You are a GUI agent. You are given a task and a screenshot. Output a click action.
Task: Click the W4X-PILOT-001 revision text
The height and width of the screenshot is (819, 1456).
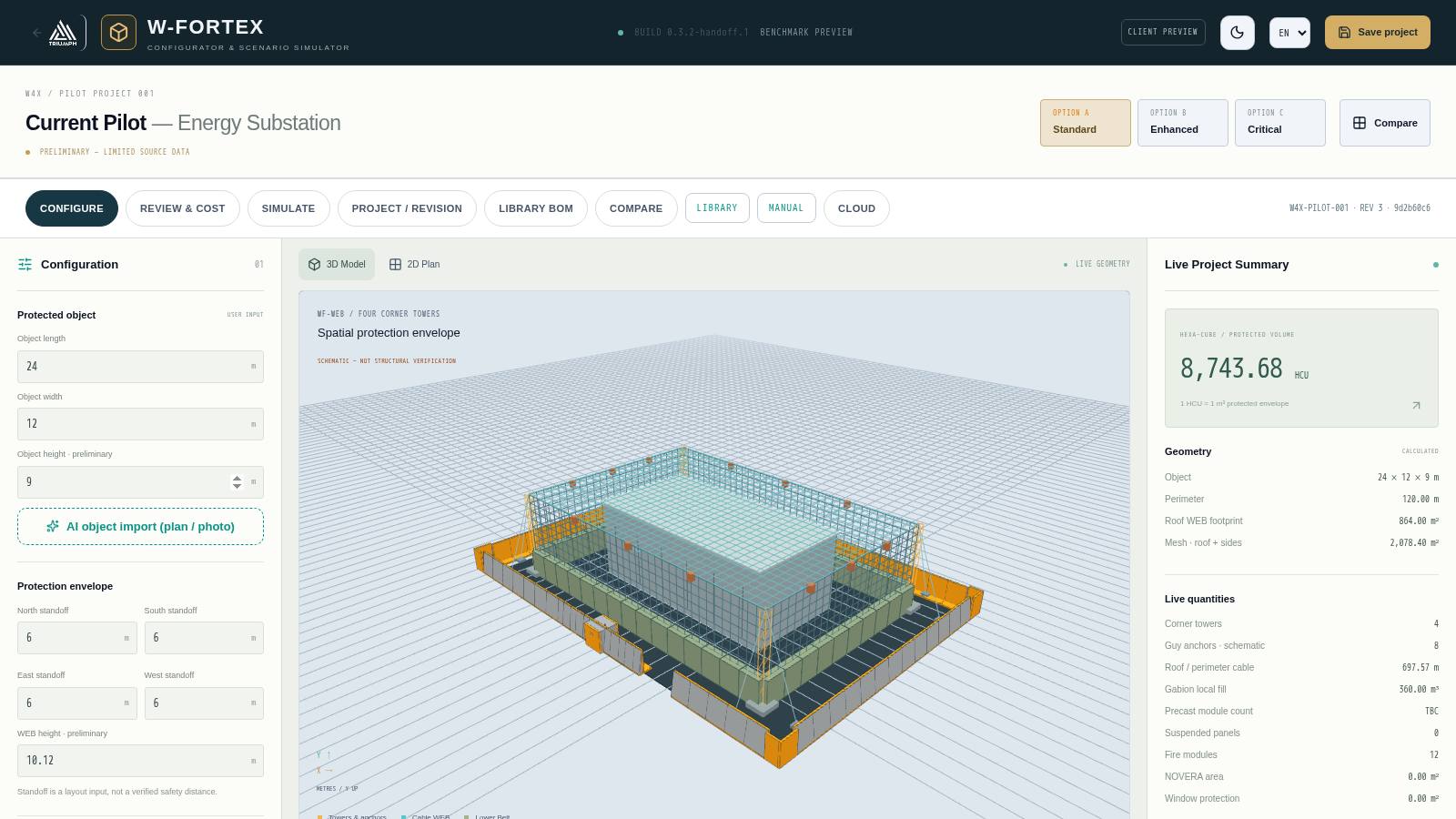(1360, 208)
